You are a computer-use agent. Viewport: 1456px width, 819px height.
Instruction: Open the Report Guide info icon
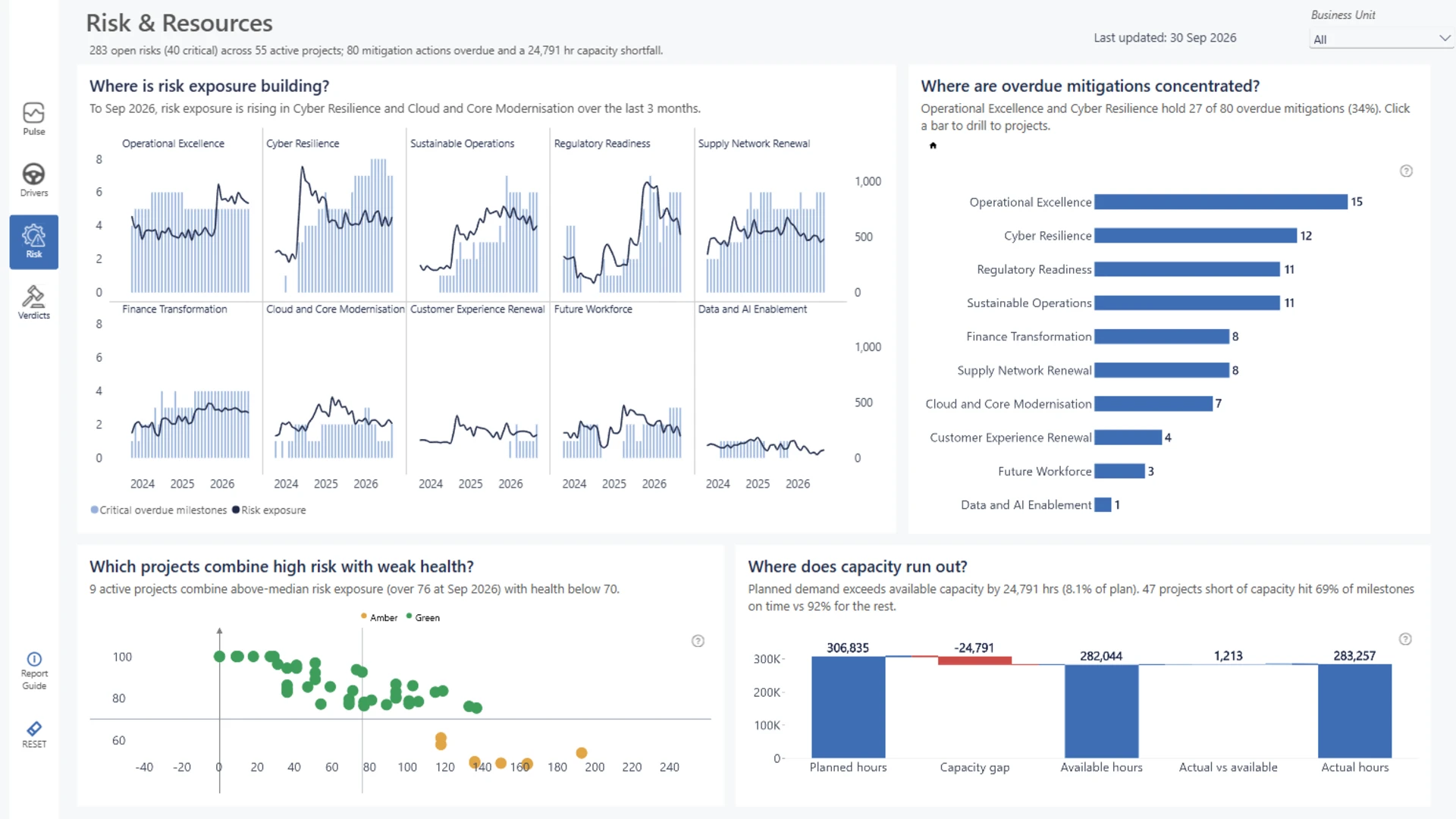(34, 659)
